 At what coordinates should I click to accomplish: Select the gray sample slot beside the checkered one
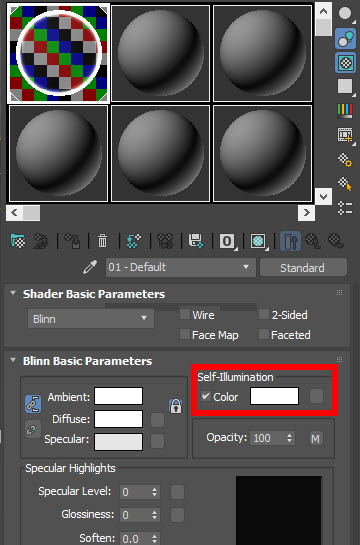pyautogui.click(x=160, y=53)
